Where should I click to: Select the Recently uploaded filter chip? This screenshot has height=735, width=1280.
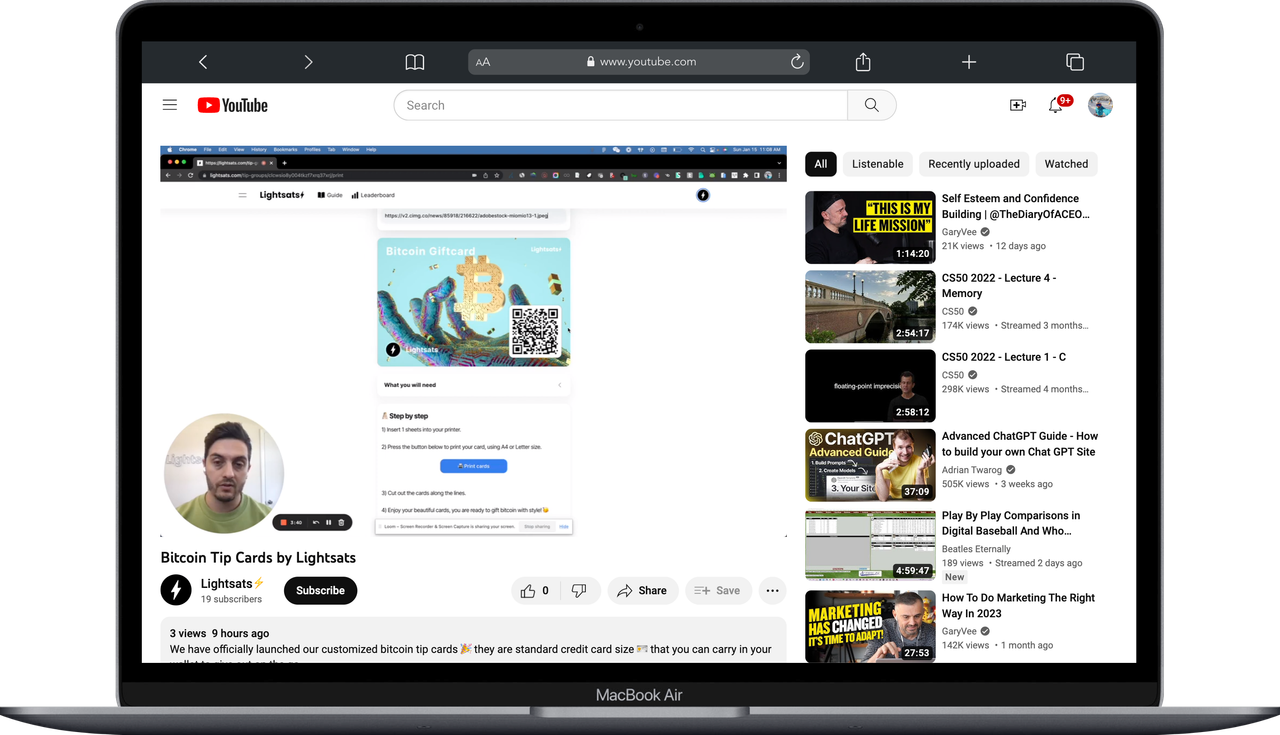(974, 164)
